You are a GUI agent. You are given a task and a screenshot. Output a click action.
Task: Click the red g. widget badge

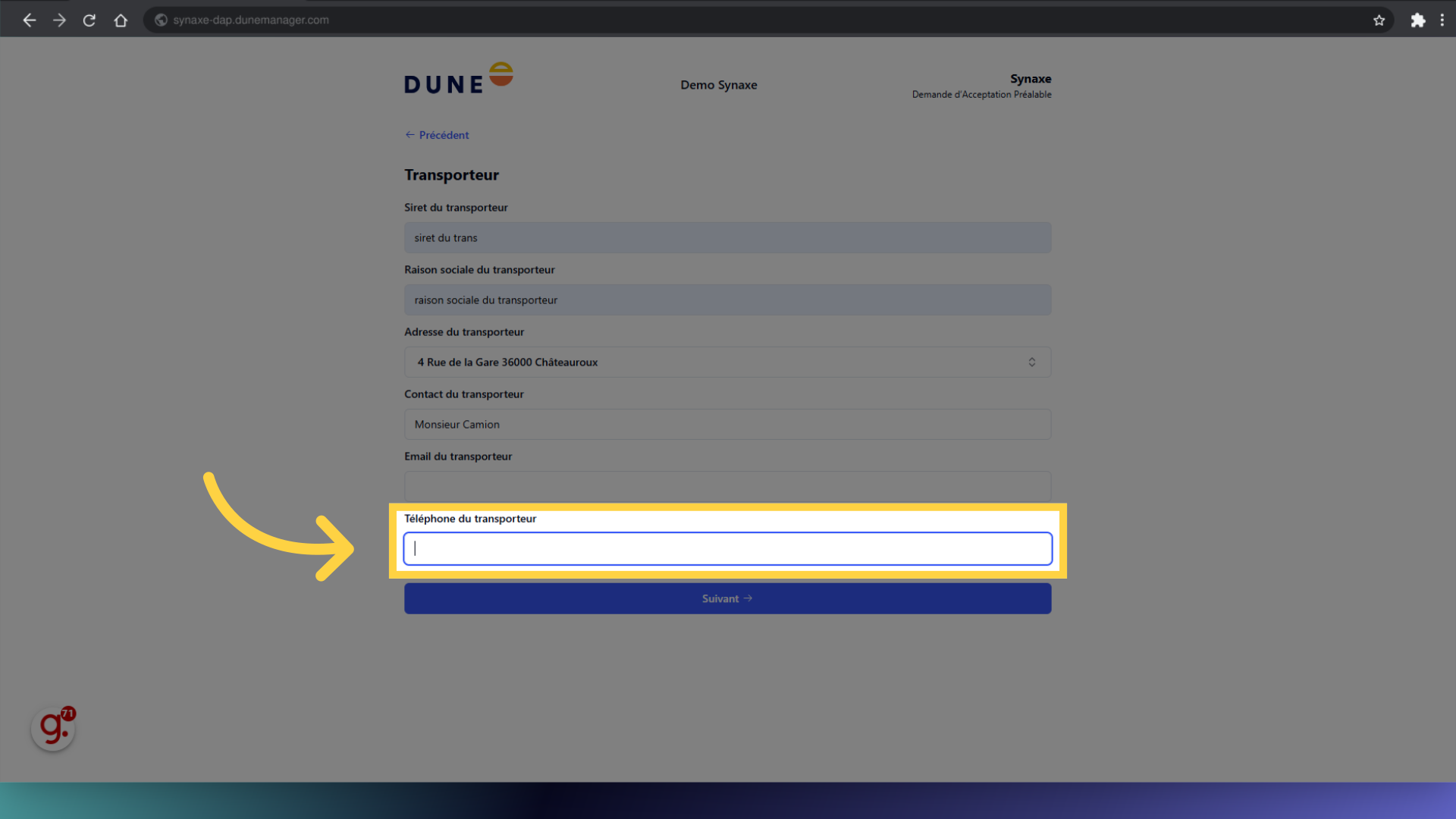click(x=53, y=729)
